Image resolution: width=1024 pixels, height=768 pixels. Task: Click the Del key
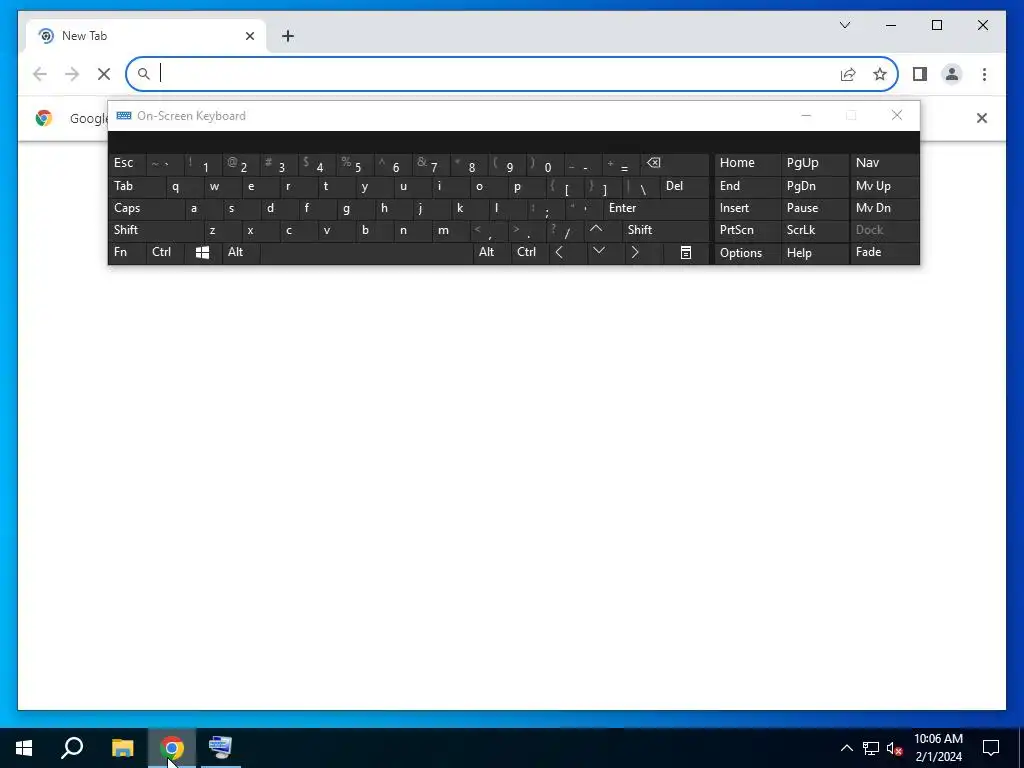pyautogui.click(x=684, y=187)
